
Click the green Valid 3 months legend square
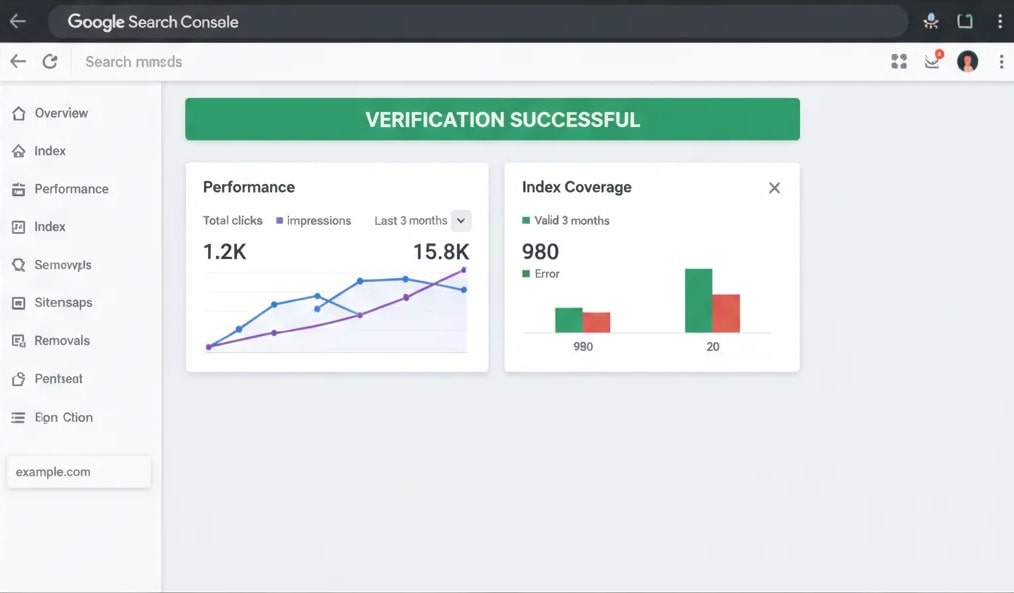[x=526, y=221]
